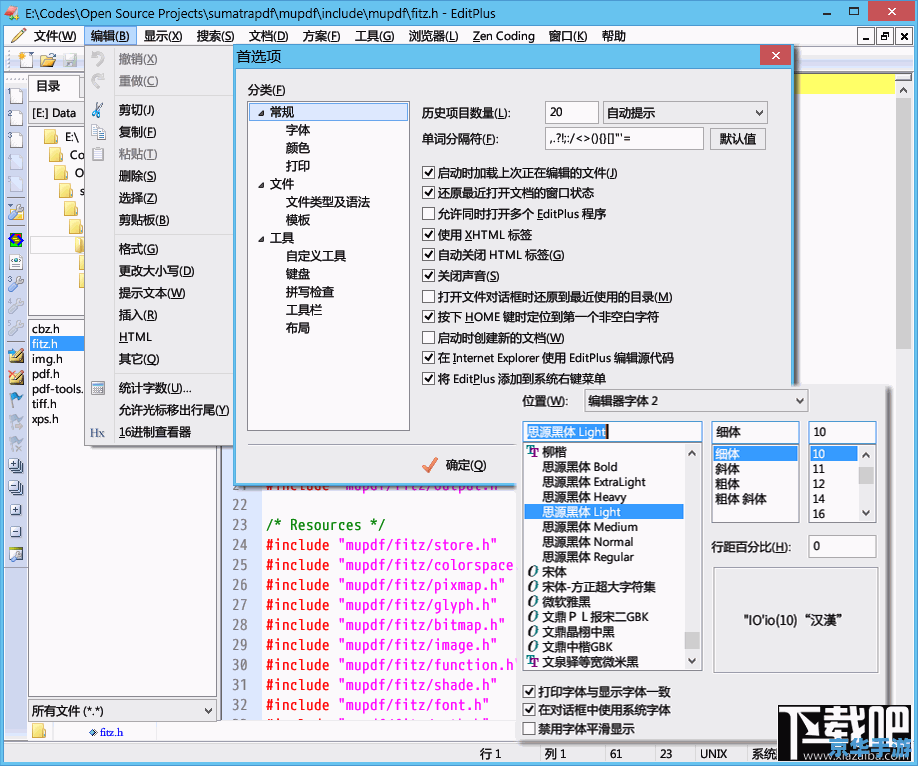Click the wrench-and-folder tool group icon
The height and width of the screenshot is (766, 918).
tap(16, 212)
